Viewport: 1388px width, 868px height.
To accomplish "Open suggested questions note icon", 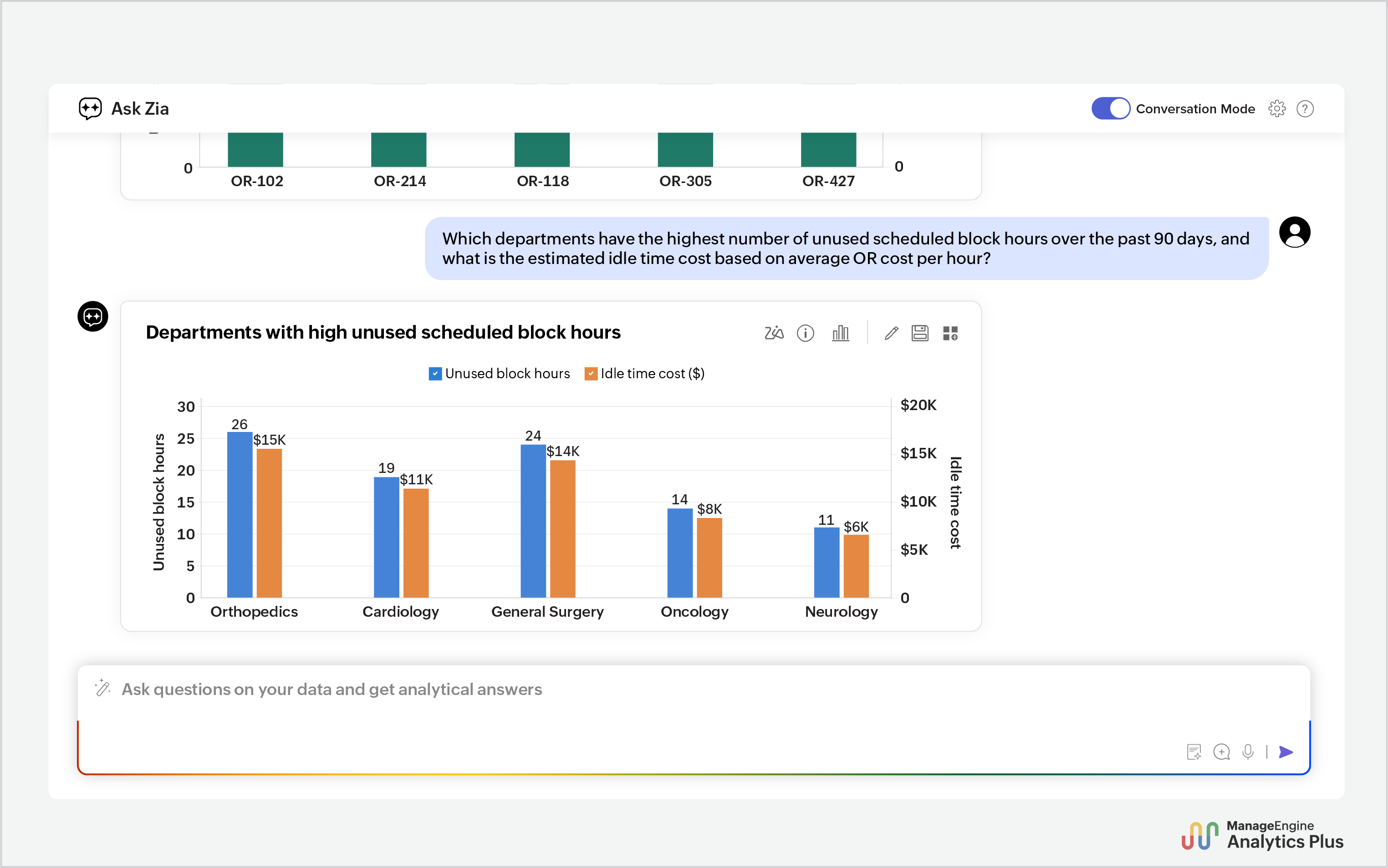I will pyautogui.click(x=1194, y=751).
